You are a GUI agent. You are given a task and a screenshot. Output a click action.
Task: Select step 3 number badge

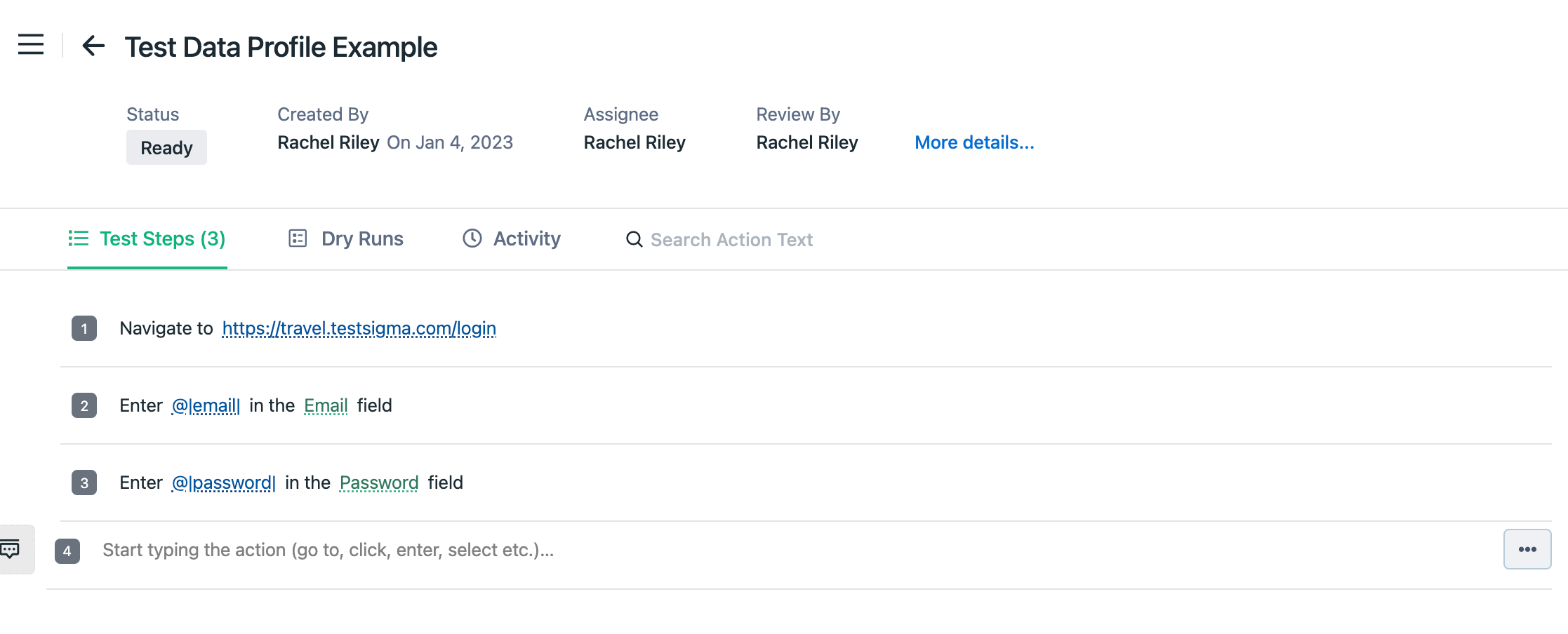(84, 483)
